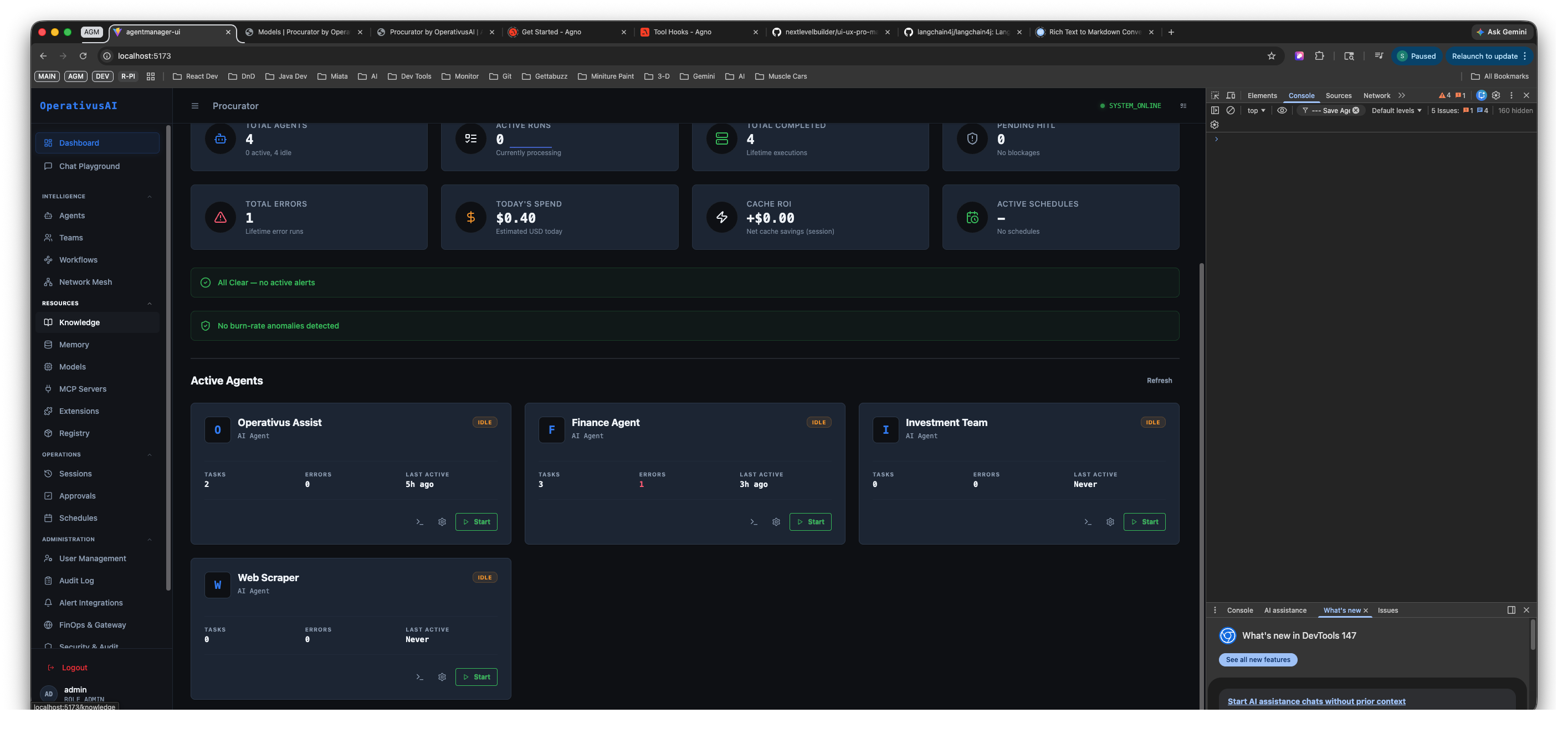Viewport: 1568px width, 754px height.
Task: Switch to the Network DevTools tab
Action: pos(1376,95)
